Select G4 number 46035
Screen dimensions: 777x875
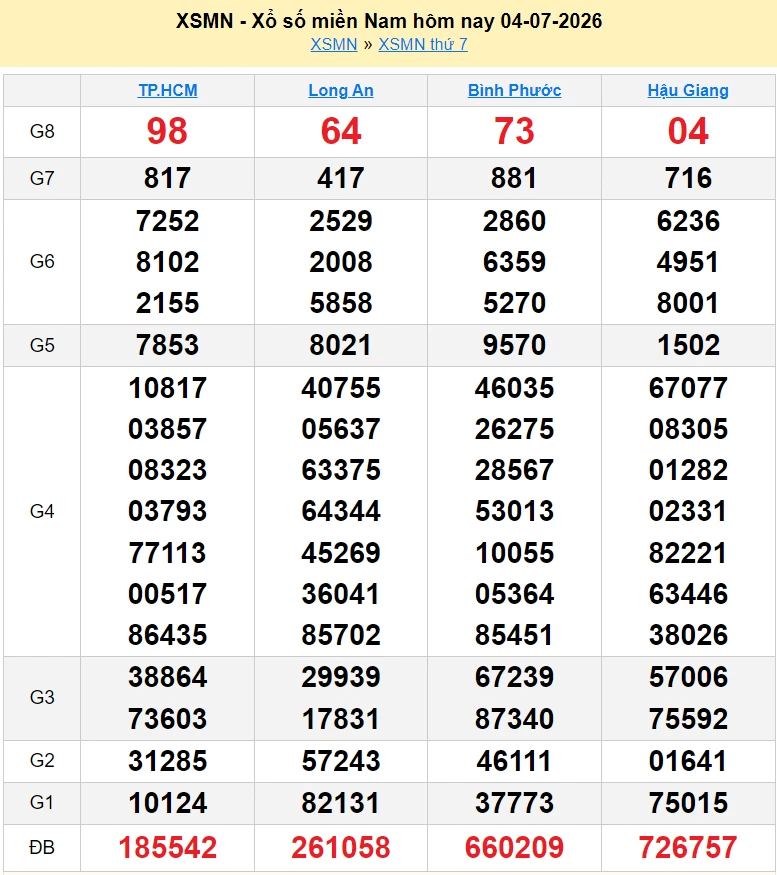coord(514,388)
